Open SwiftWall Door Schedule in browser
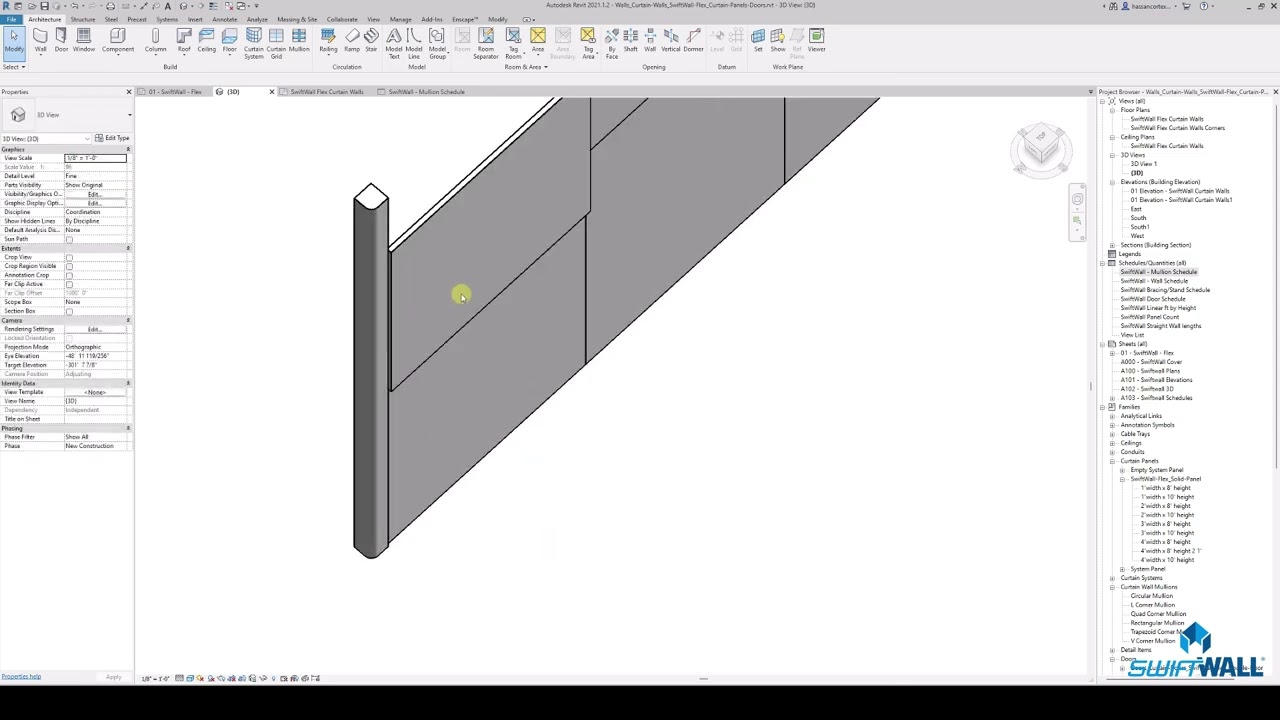The height and width of the screenshot is (720, 1280). (1153, 299)
